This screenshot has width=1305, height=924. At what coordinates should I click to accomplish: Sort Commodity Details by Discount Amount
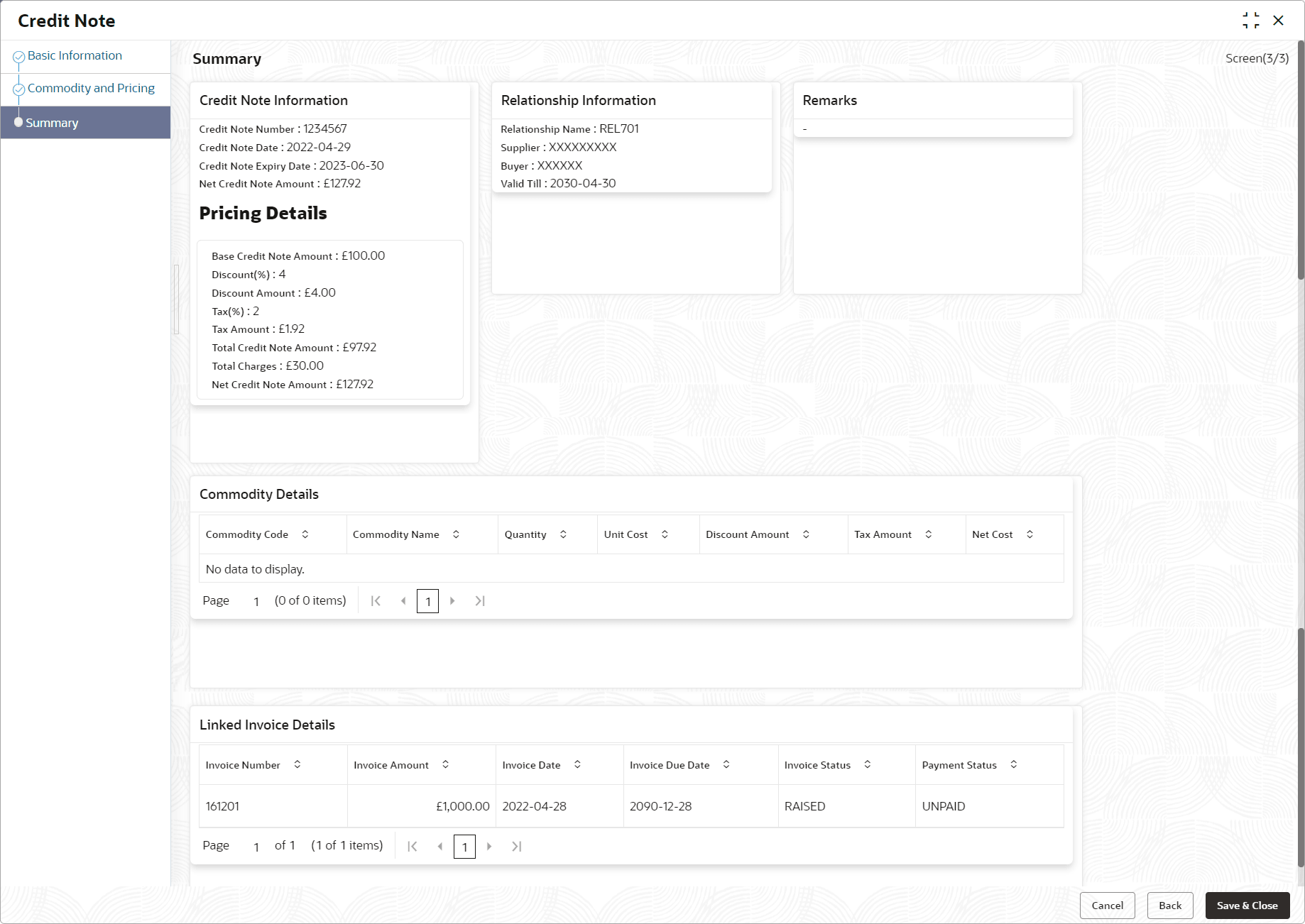(x=807, y=534)
